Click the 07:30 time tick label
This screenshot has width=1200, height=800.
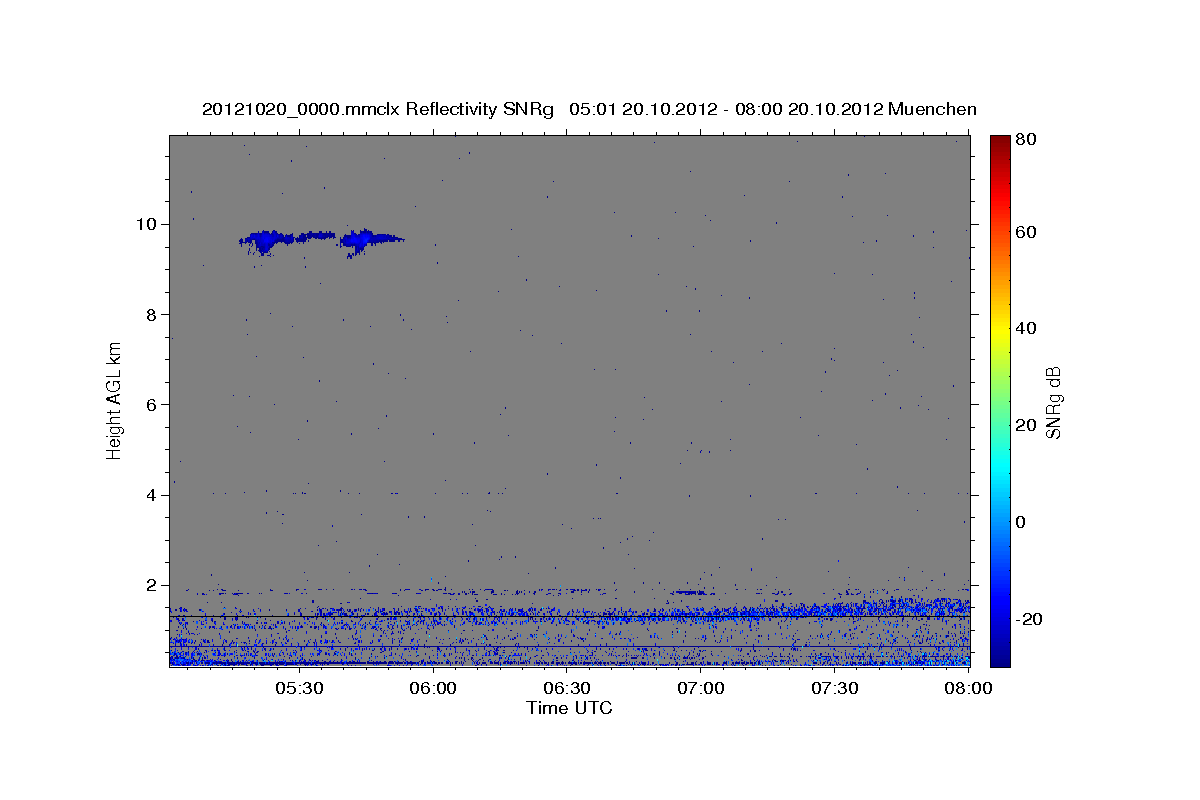(835, 688)
